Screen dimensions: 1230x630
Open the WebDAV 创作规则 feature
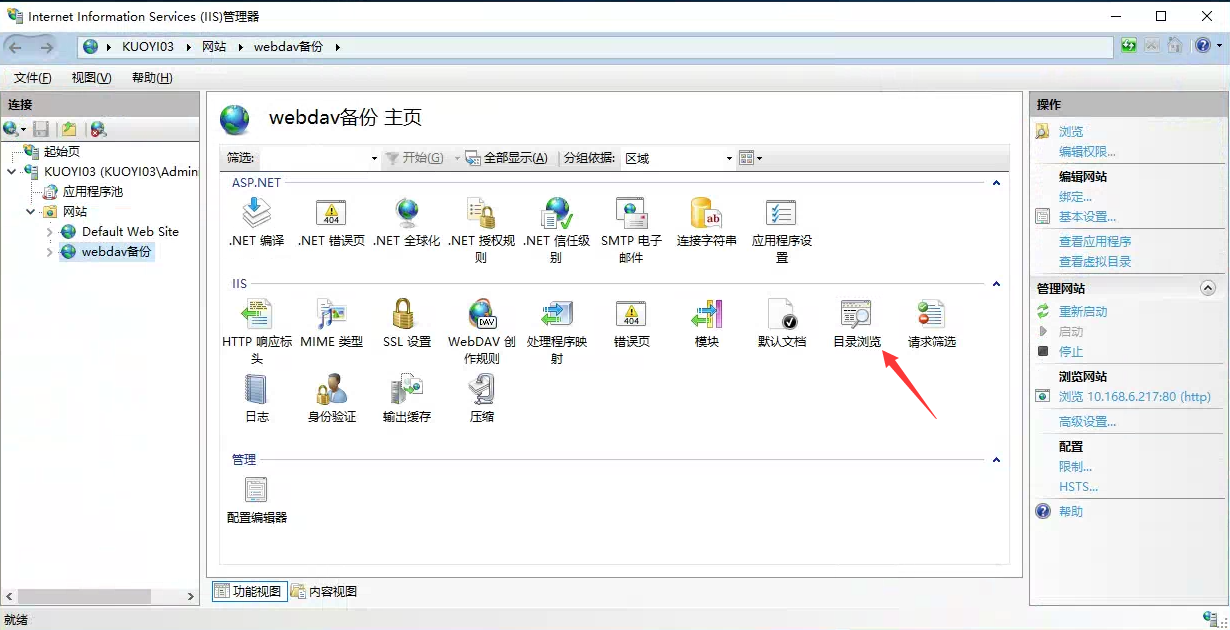pos(481,331)
